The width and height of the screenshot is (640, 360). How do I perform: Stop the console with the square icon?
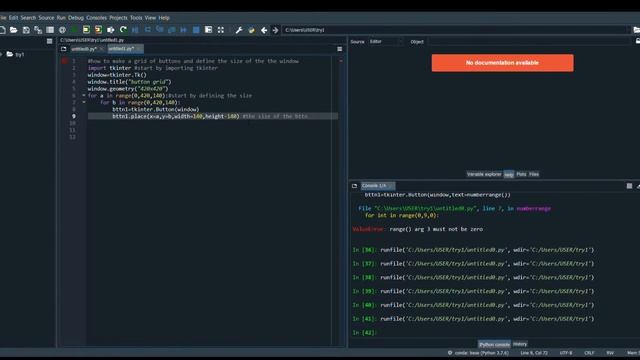click(x=629, y=186)
